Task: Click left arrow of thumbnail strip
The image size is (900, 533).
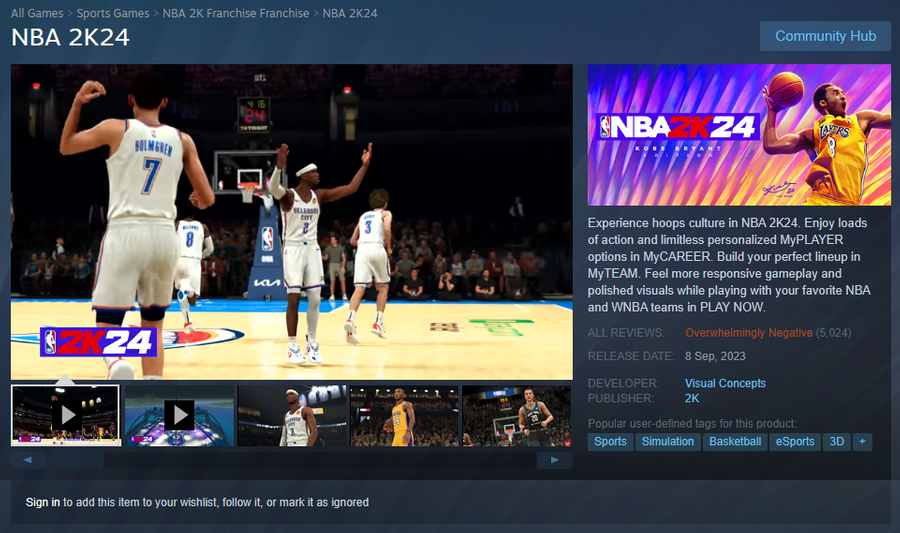Action: [28, 460]
